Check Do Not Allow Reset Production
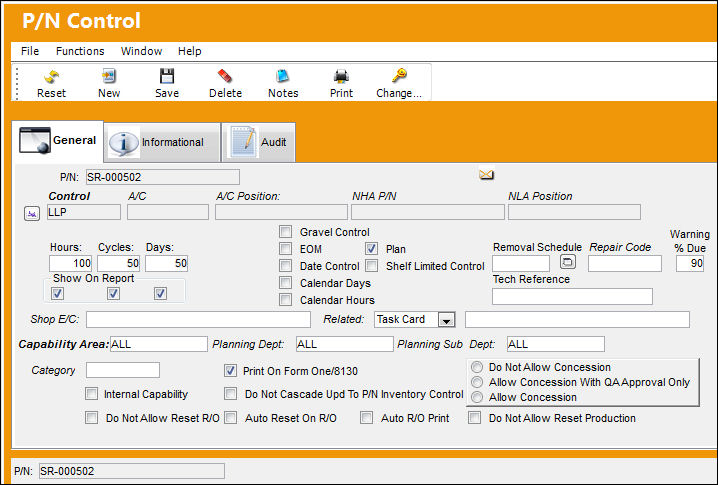 (474, 418)
